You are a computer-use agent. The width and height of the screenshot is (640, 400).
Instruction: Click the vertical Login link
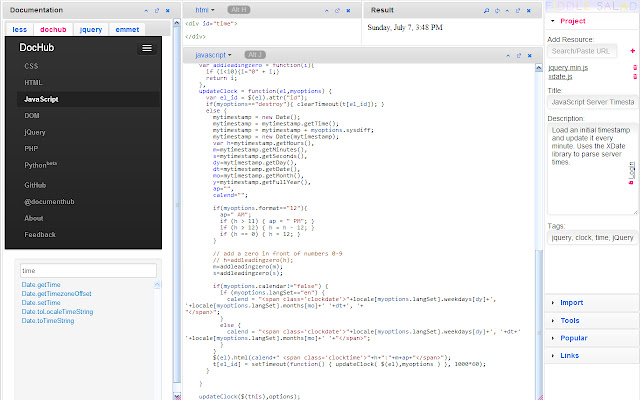coord(631,172)
